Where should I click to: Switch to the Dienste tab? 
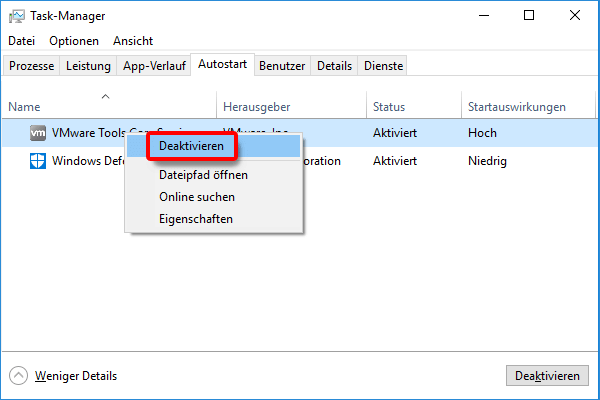point(383,66)
